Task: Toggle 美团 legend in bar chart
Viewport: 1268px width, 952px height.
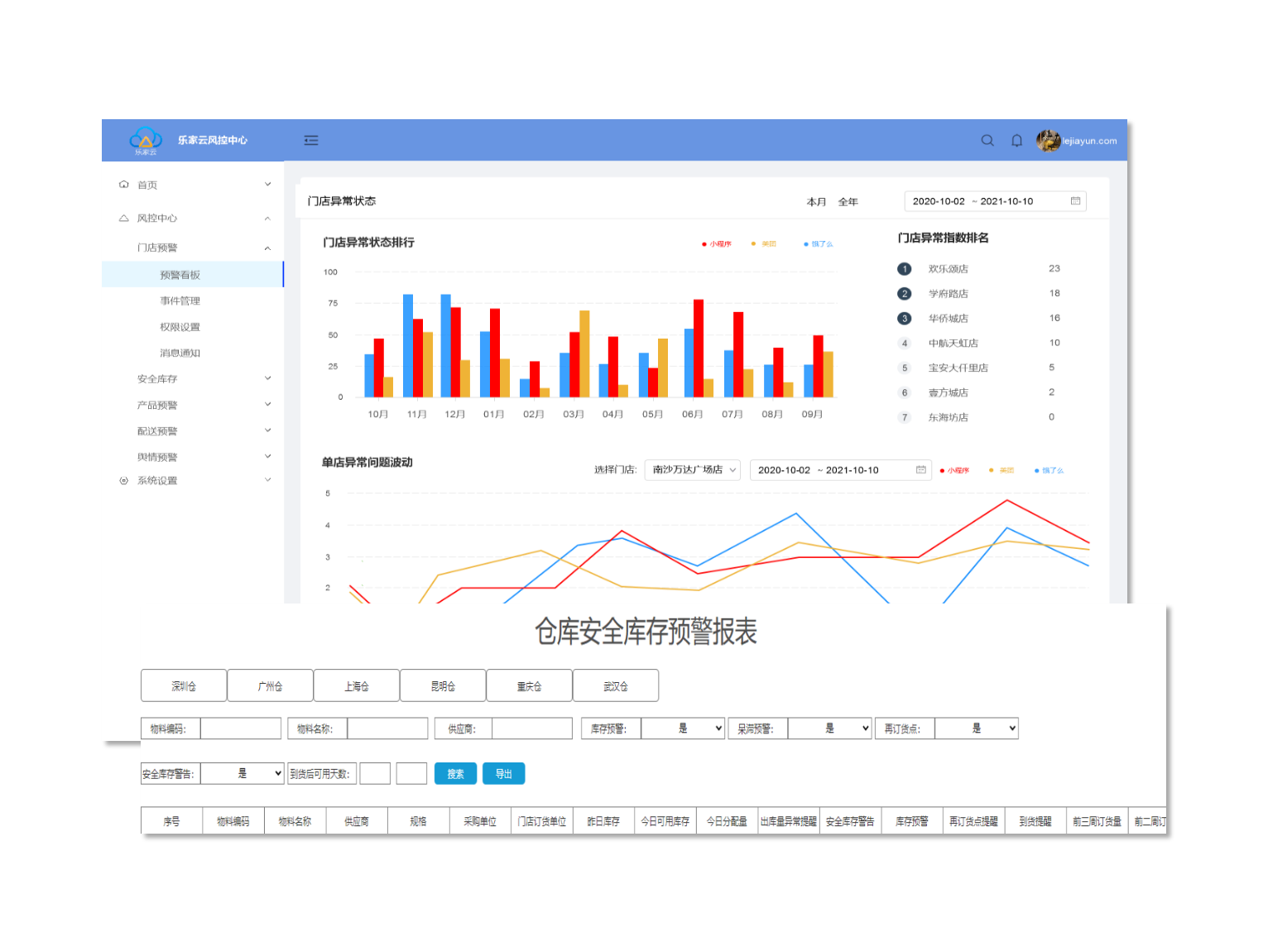Action: pos(764,244)
